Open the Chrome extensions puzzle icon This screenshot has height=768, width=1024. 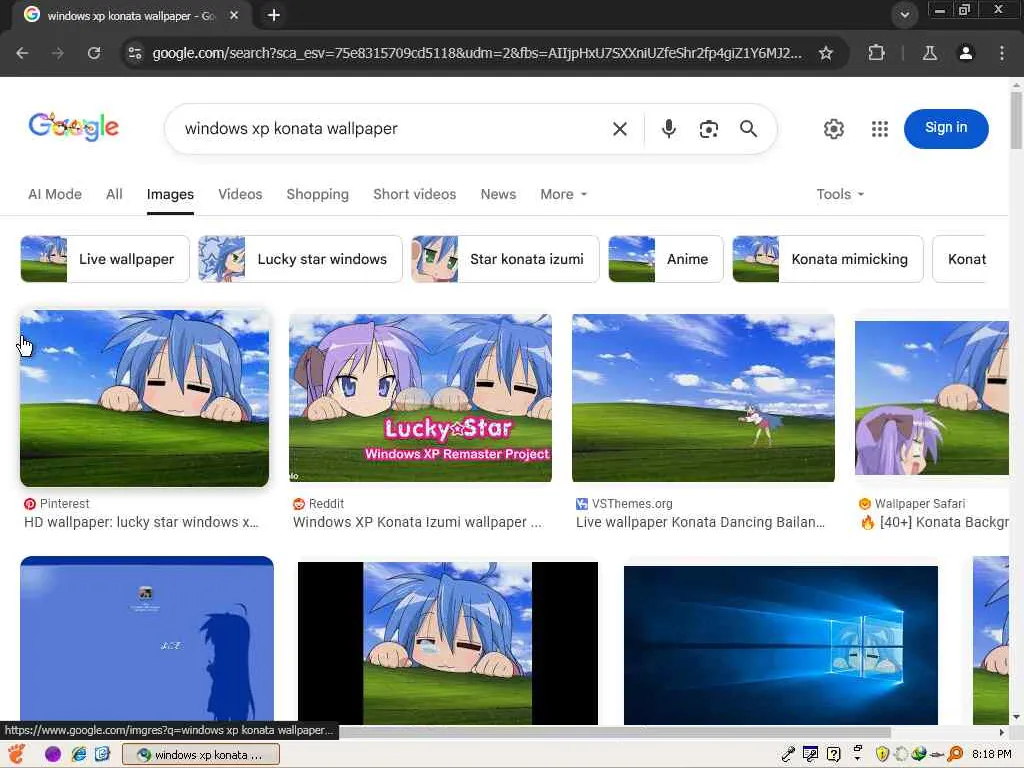pos(876,53)
